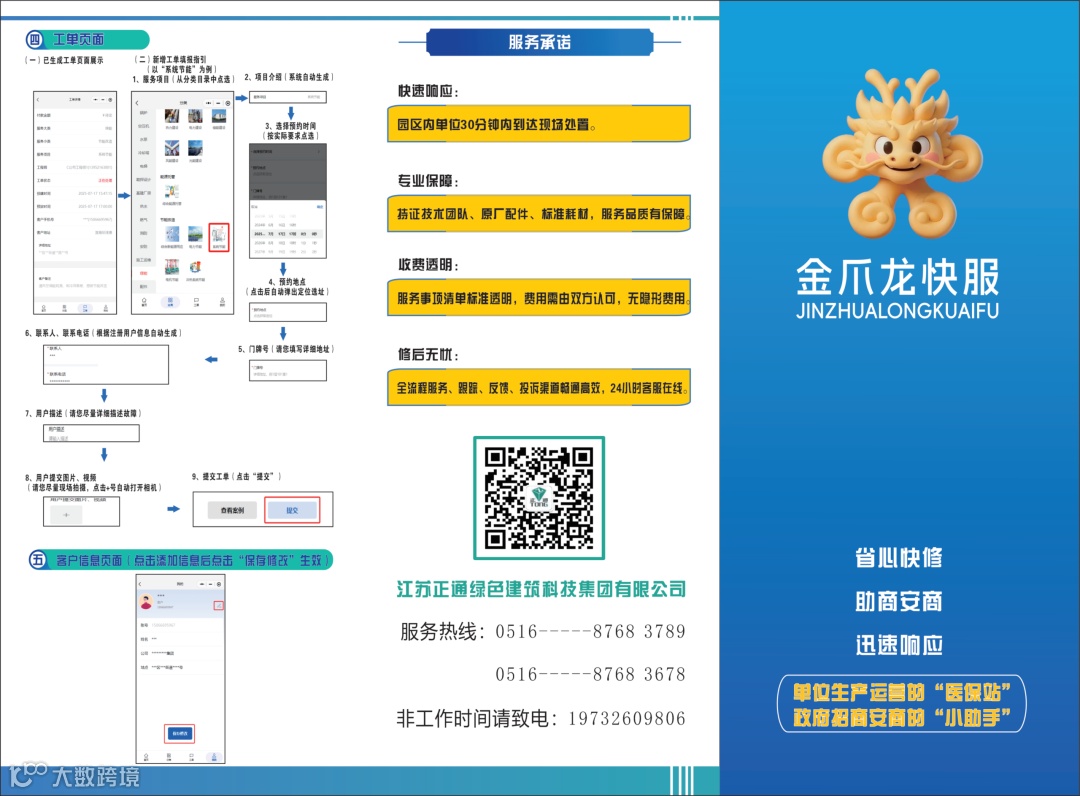The width and height of the screenshot is (1080, 796).
Task: Tap the plus tile for adding photos in step 8
Action: (x=66, y=514)
